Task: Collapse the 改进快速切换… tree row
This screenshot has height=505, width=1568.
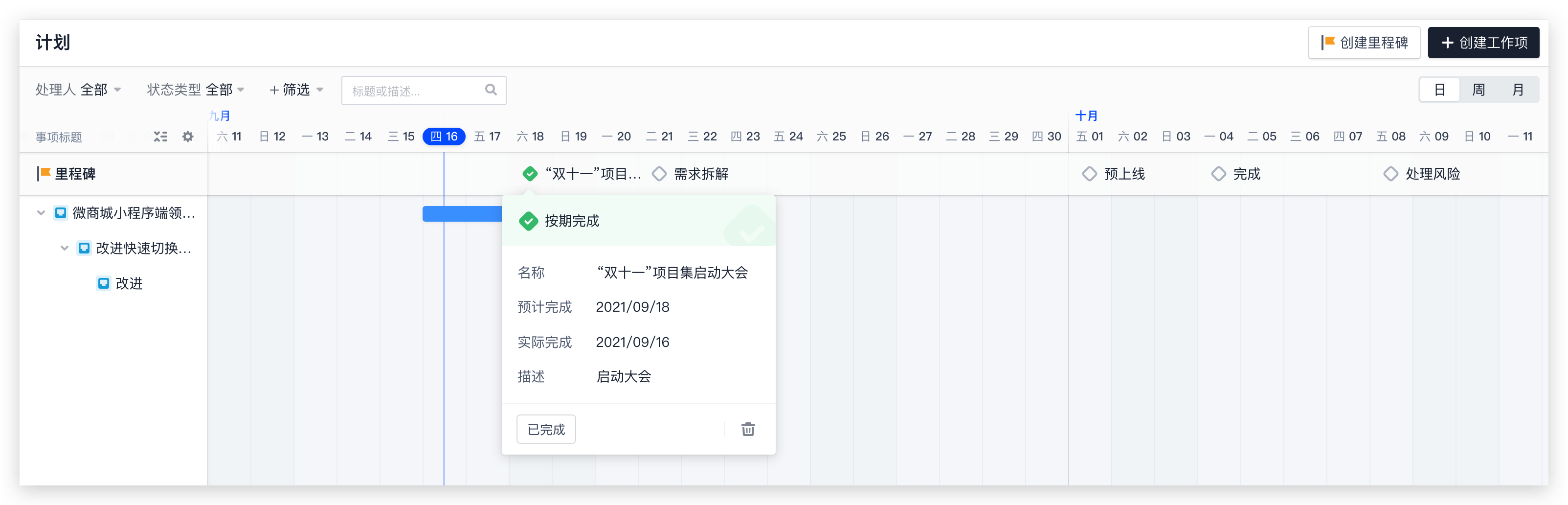Action: [x=64, y=248]
